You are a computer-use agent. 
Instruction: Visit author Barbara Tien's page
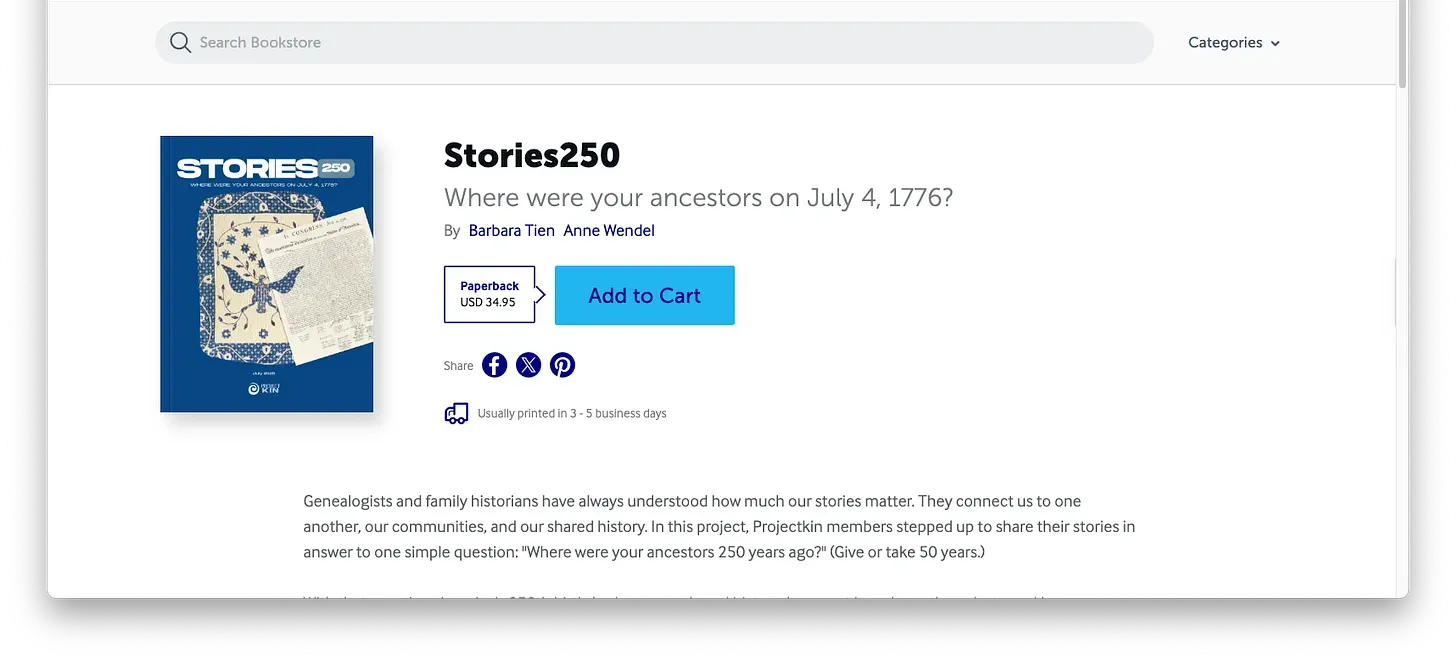pos(511,230)
